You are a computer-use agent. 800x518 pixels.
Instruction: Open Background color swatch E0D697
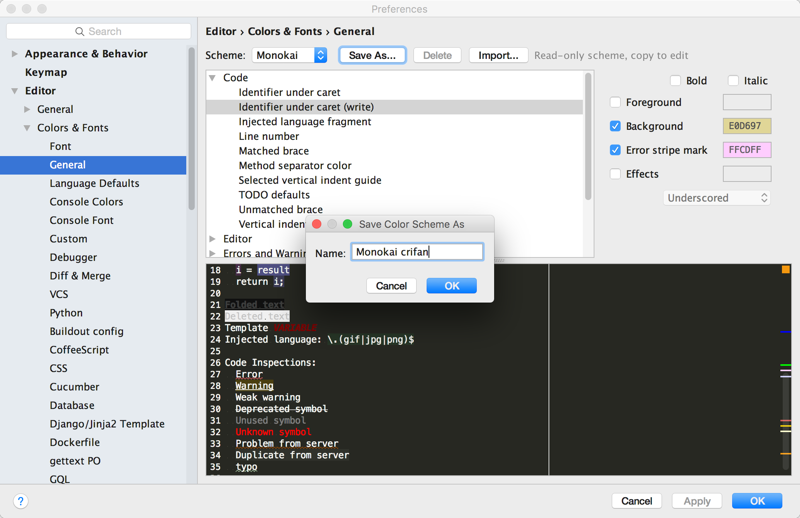pos(747,126)
